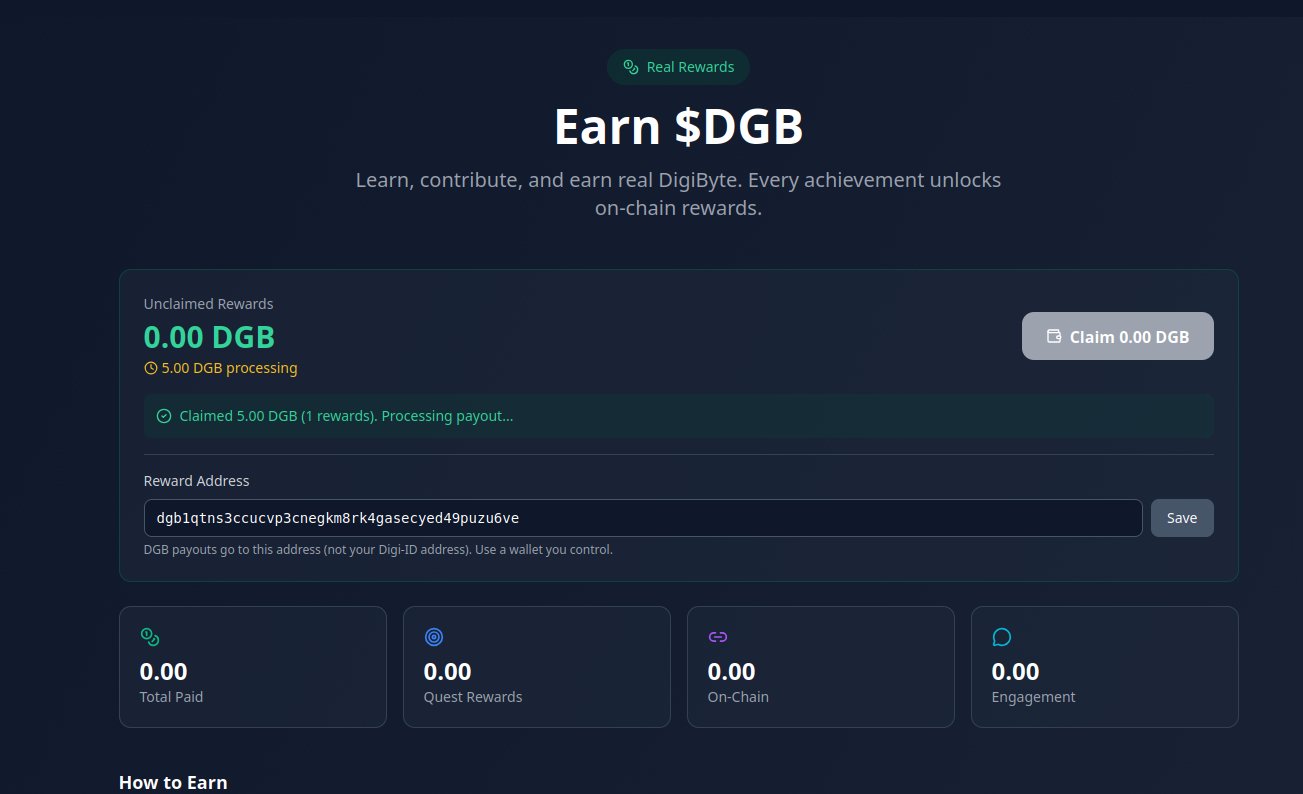Click the Claimed 5.00 DGB notification message
Screen dimensions: 1303x794
pyautogui.click(x=346, y=416)
